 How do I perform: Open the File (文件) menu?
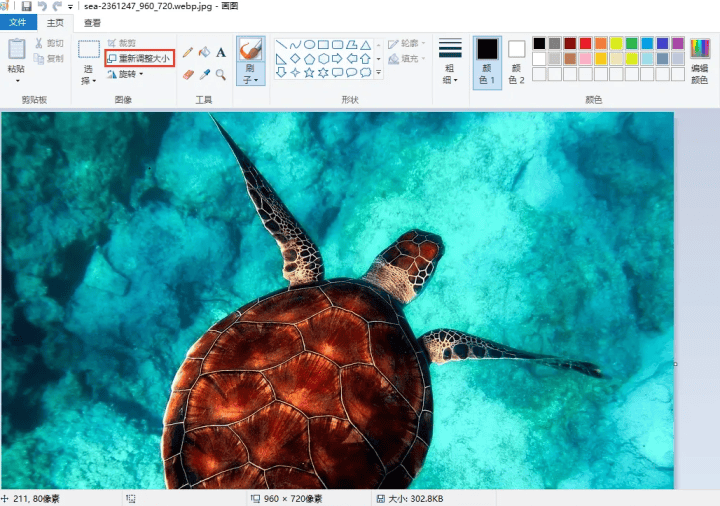(x=18, y=22)
